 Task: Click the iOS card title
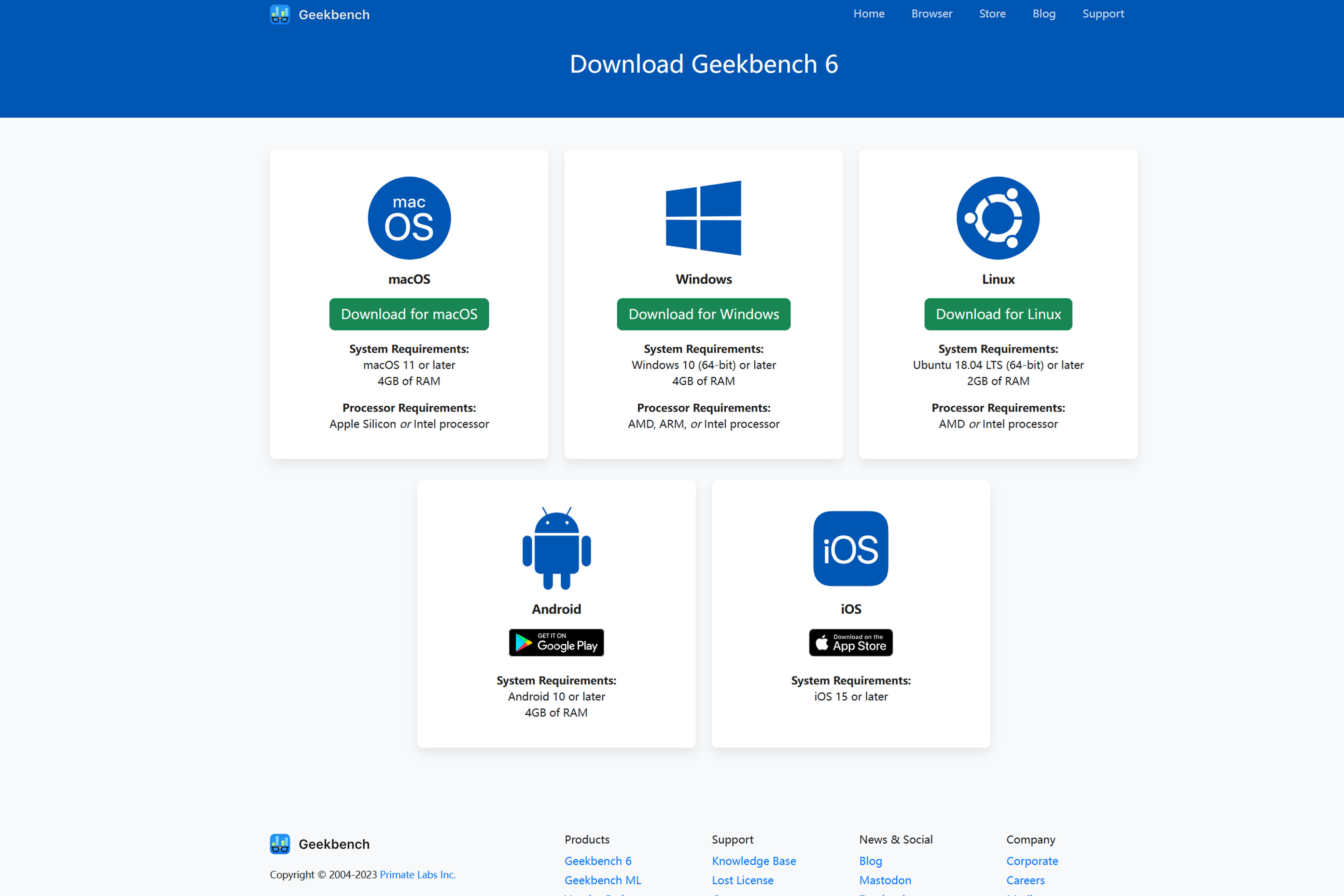[x=851, y=609]
